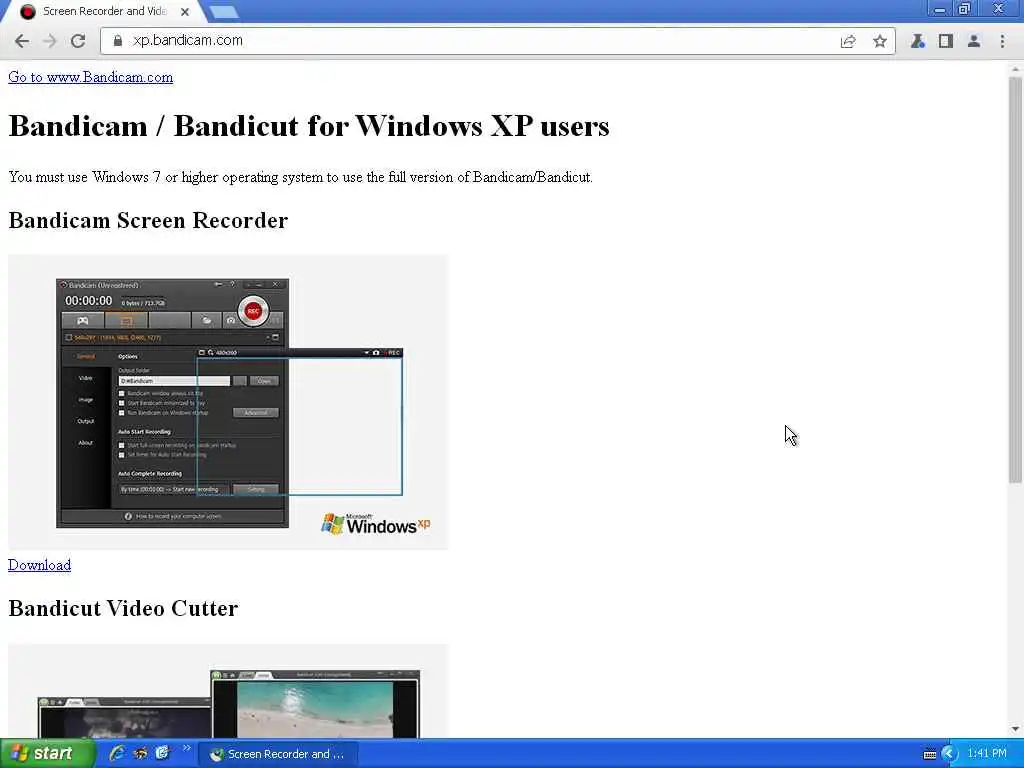Launch Internet Explorer from Quick Launch
The image size is (1024, 768).
tap(118, 754)
